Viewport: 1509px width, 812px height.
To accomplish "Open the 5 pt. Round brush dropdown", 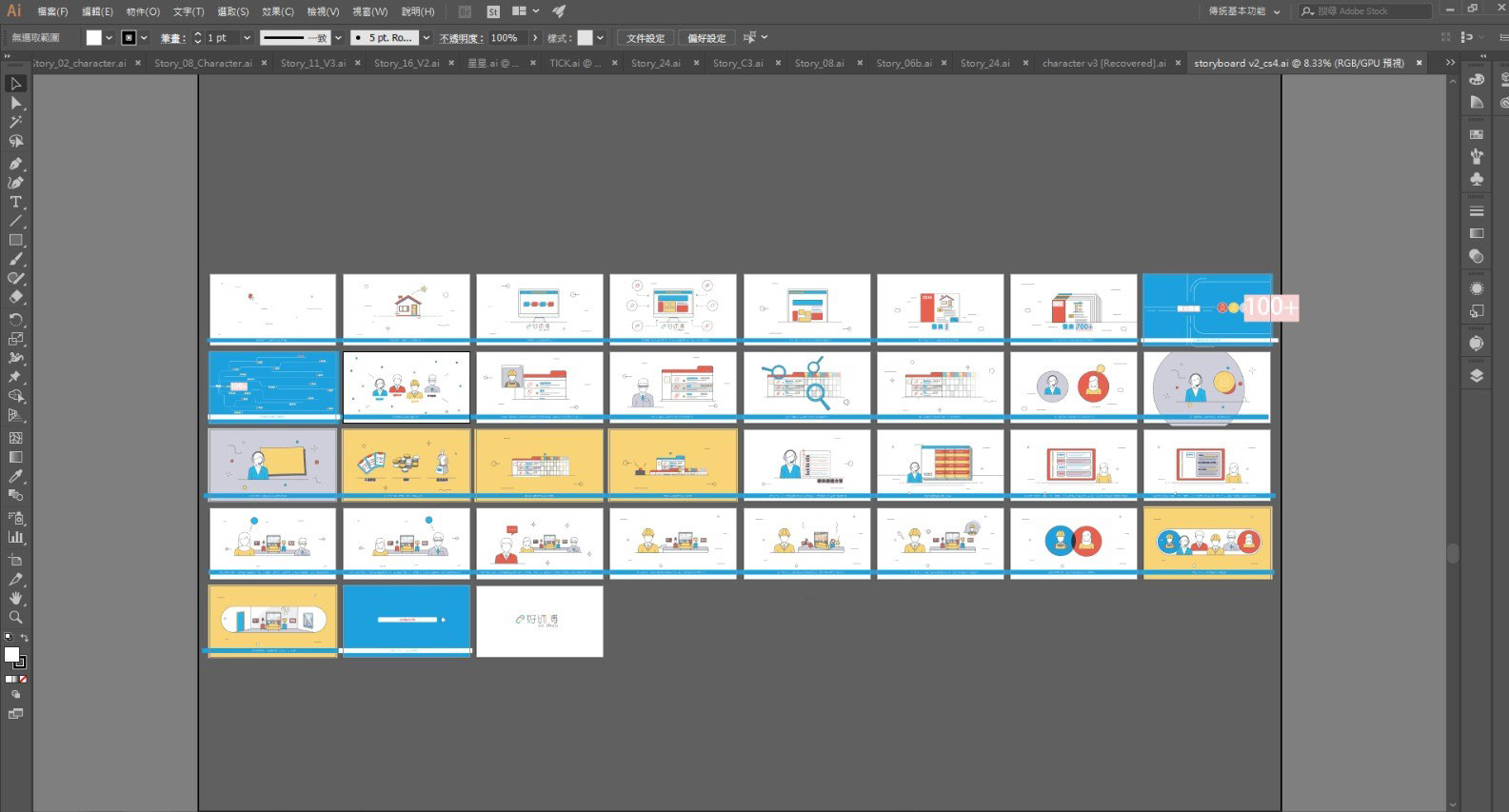I will (x=426, y=38).
